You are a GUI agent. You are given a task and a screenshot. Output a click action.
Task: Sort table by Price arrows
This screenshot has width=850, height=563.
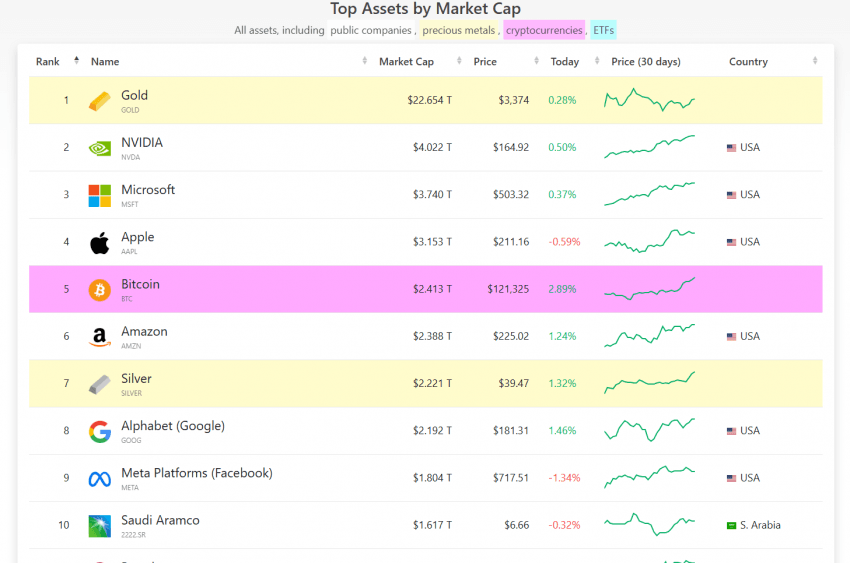(x=536, y=61)
